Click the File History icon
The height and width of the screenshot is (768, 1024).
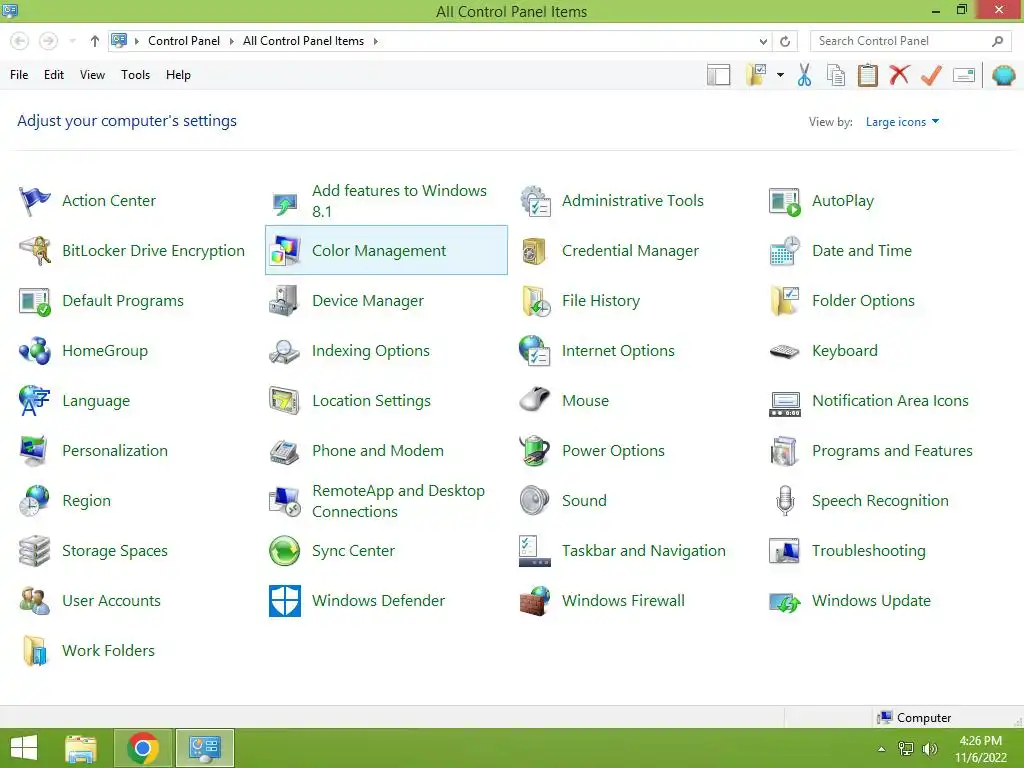(x=535, y=300)
